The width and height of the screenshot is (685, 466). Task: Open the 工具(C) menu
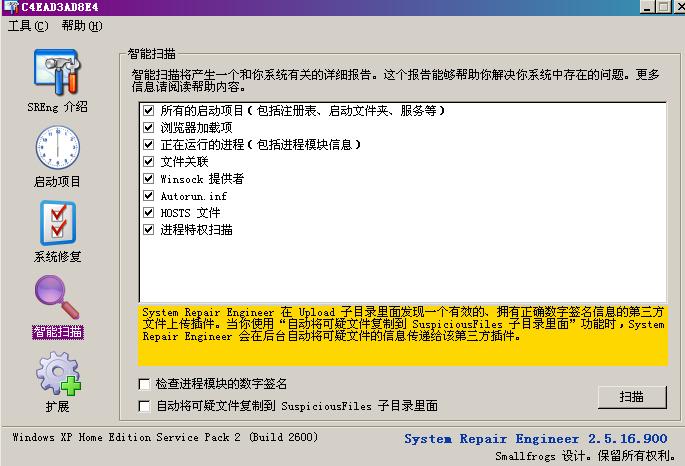pyautogui.click(x=28, y=26)
